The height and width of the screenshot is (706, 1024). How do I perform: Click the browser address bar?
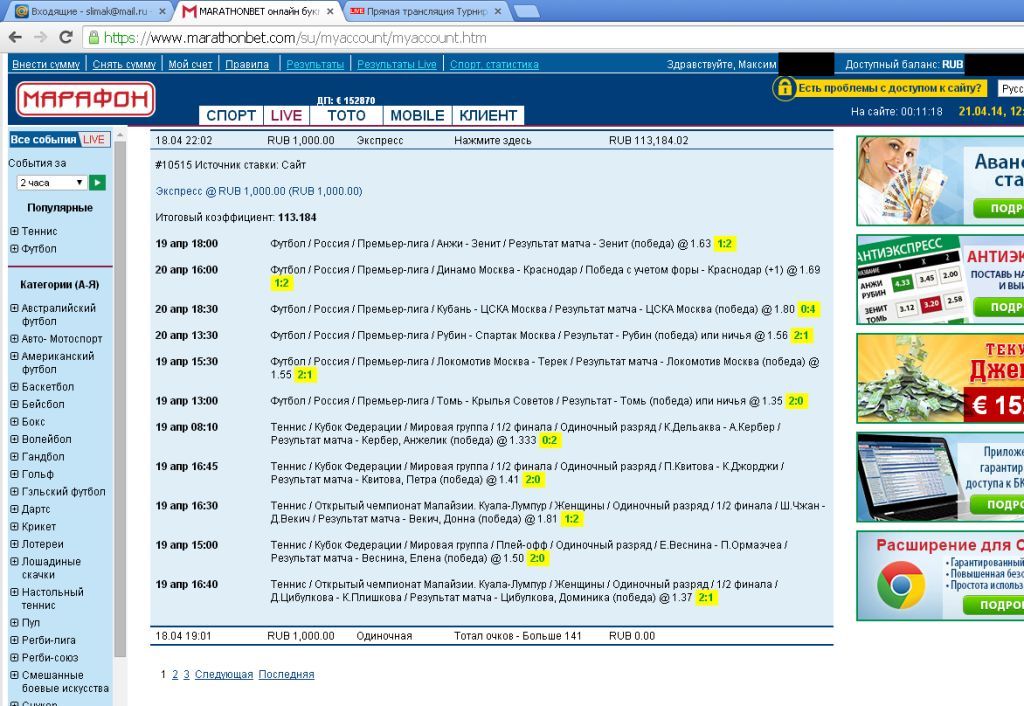(555, 37)
